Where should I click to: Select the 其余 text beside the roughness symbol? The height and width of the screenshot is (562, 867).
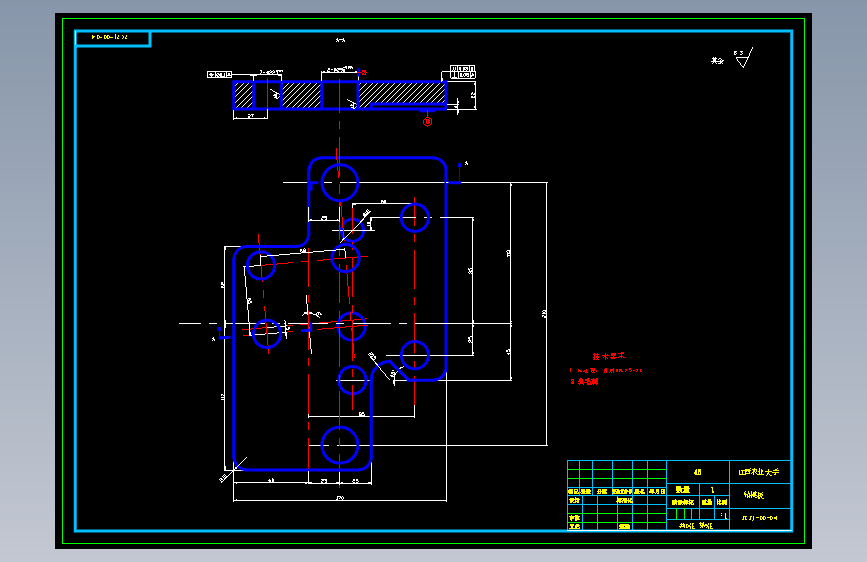pos(717,60)
